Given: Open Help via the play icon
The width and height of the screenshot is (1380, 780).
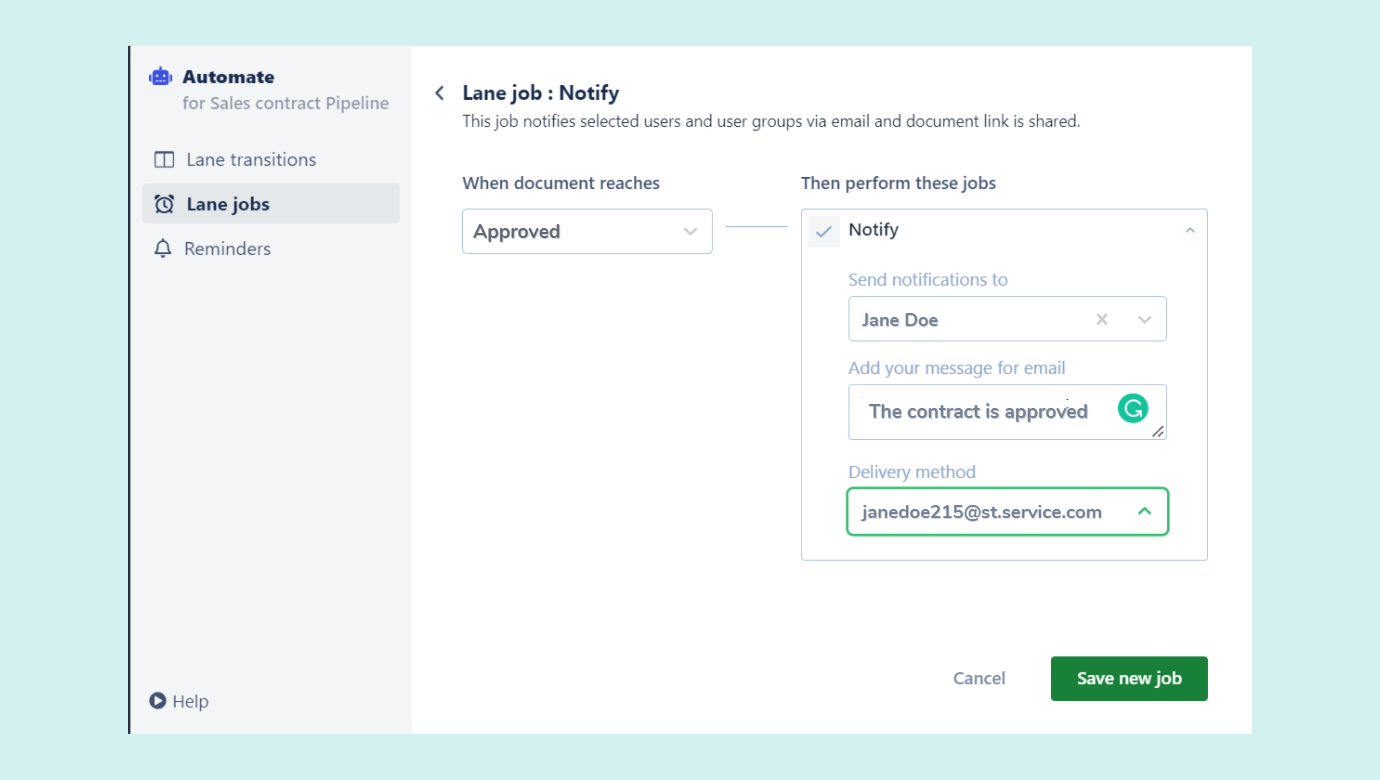Looking at the screenshot, I should (156, 701).
